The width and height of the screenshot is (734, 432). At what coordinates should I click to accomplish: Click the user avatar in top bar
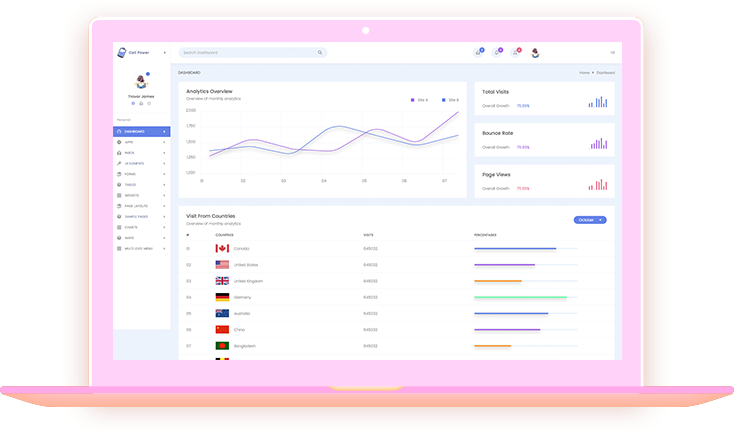(x=535, y=53)
